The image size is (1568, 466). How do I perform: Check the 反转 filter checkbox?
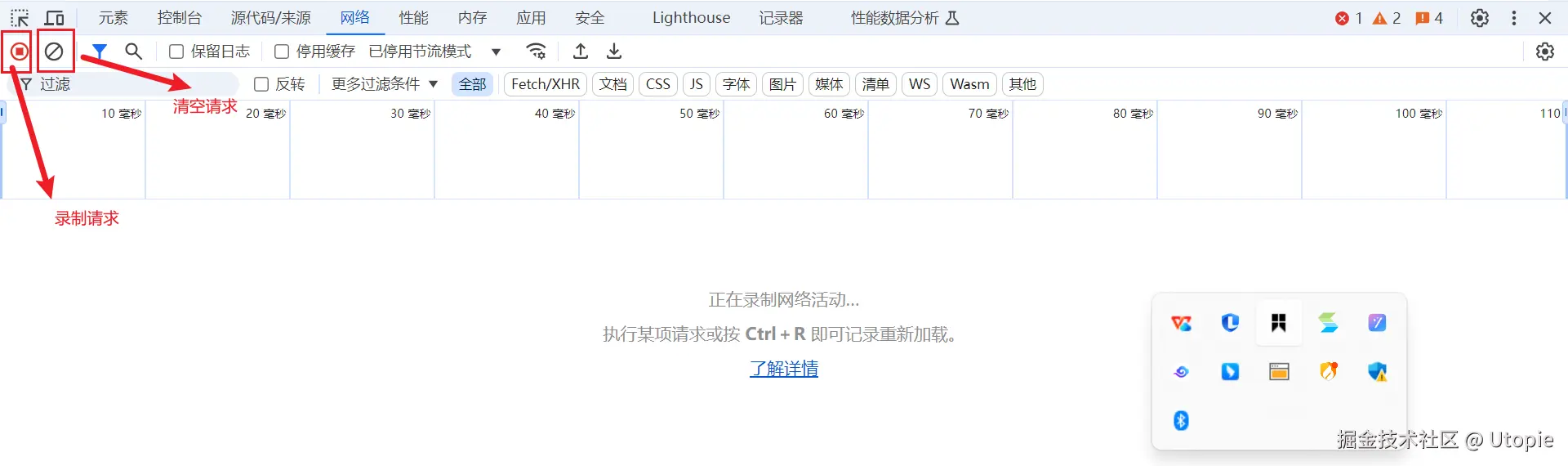(261, 84)
